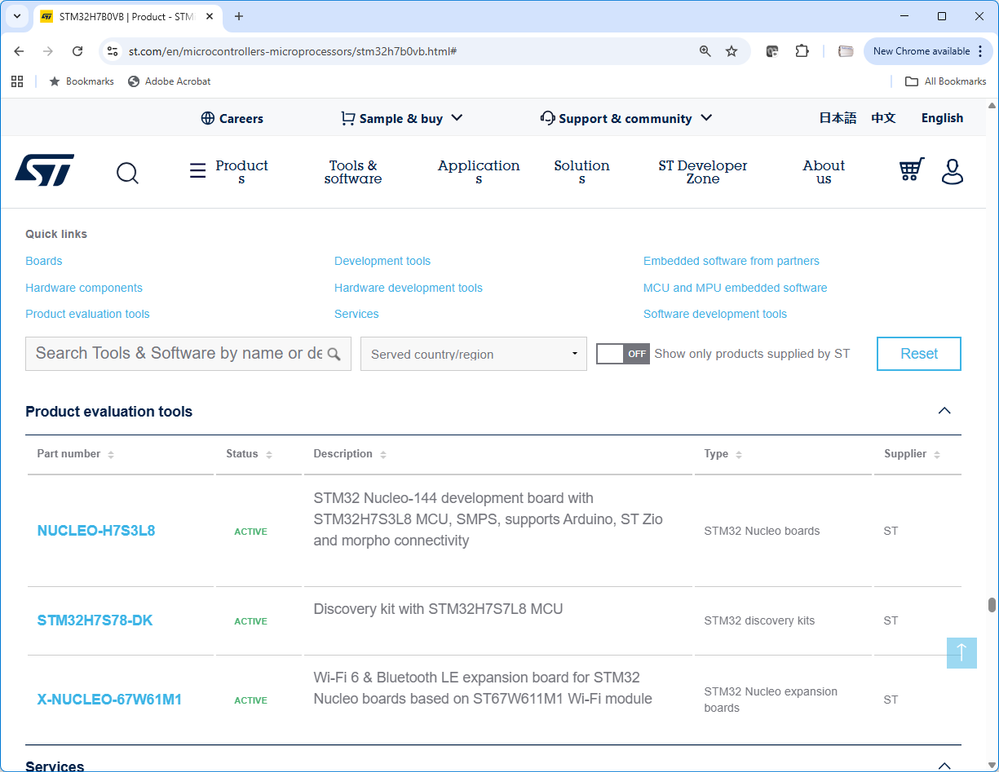Reload the page
The image size is (999, 772).
point(77,51)
